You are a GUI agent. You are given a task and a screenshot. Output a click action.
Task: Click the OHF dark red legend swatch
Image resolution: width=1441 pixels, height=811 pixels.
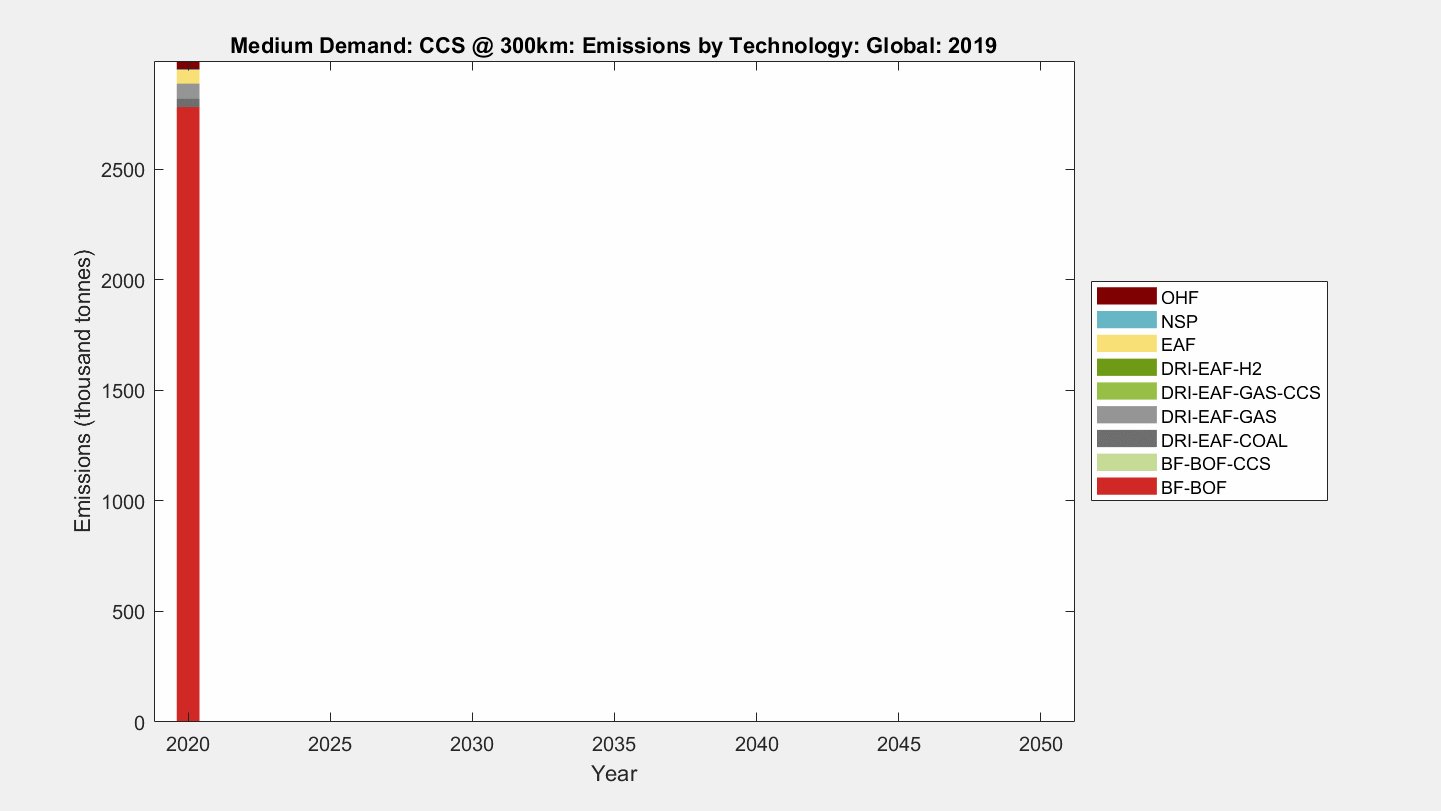[x=1126, y=297]
